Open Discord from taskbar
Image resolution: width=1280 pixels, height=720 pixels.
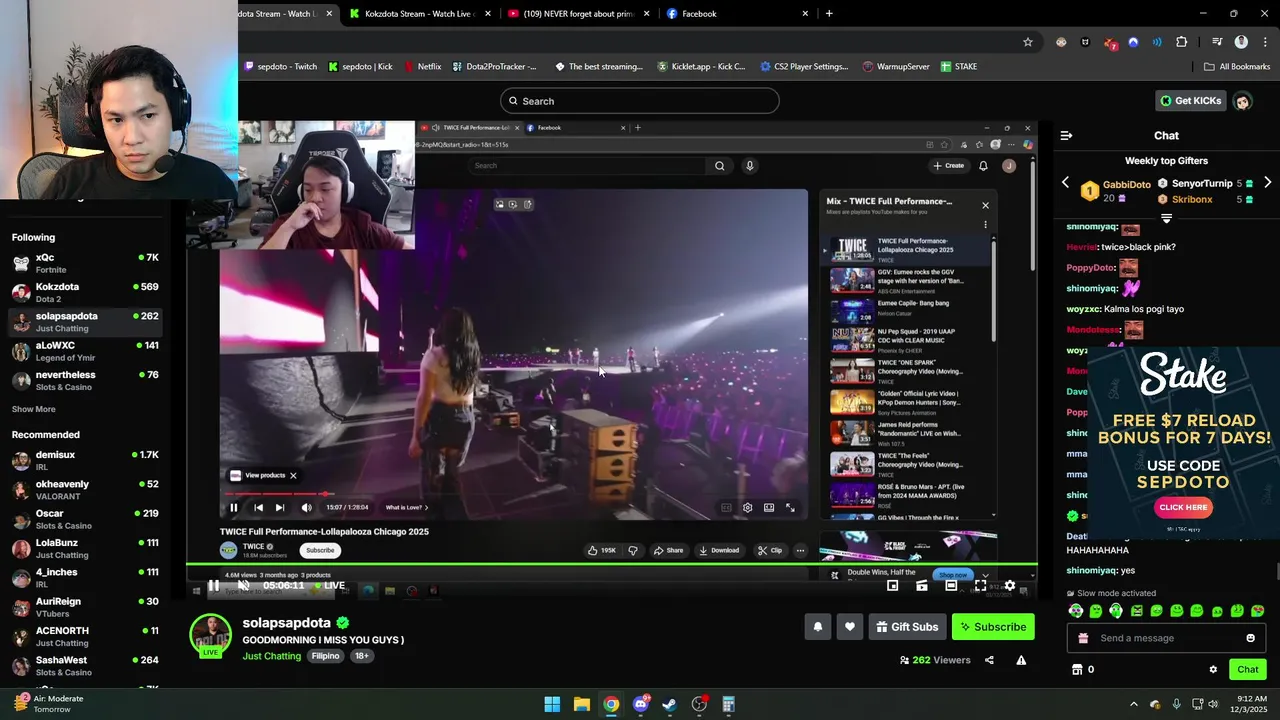coord(640,704)
